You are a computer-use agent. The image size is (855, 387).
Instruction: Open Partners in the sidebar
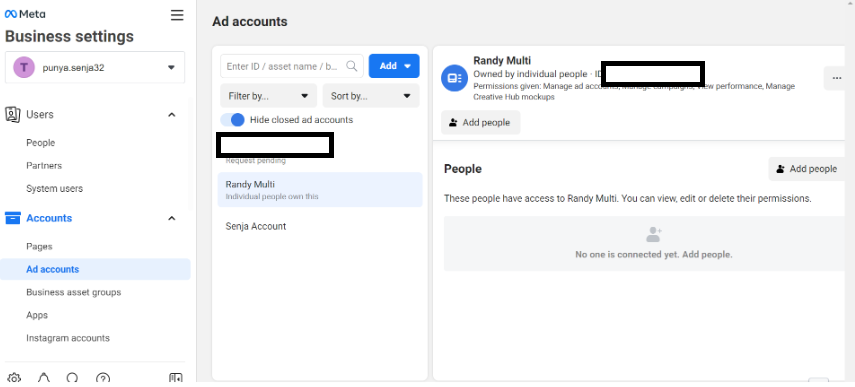44,166
